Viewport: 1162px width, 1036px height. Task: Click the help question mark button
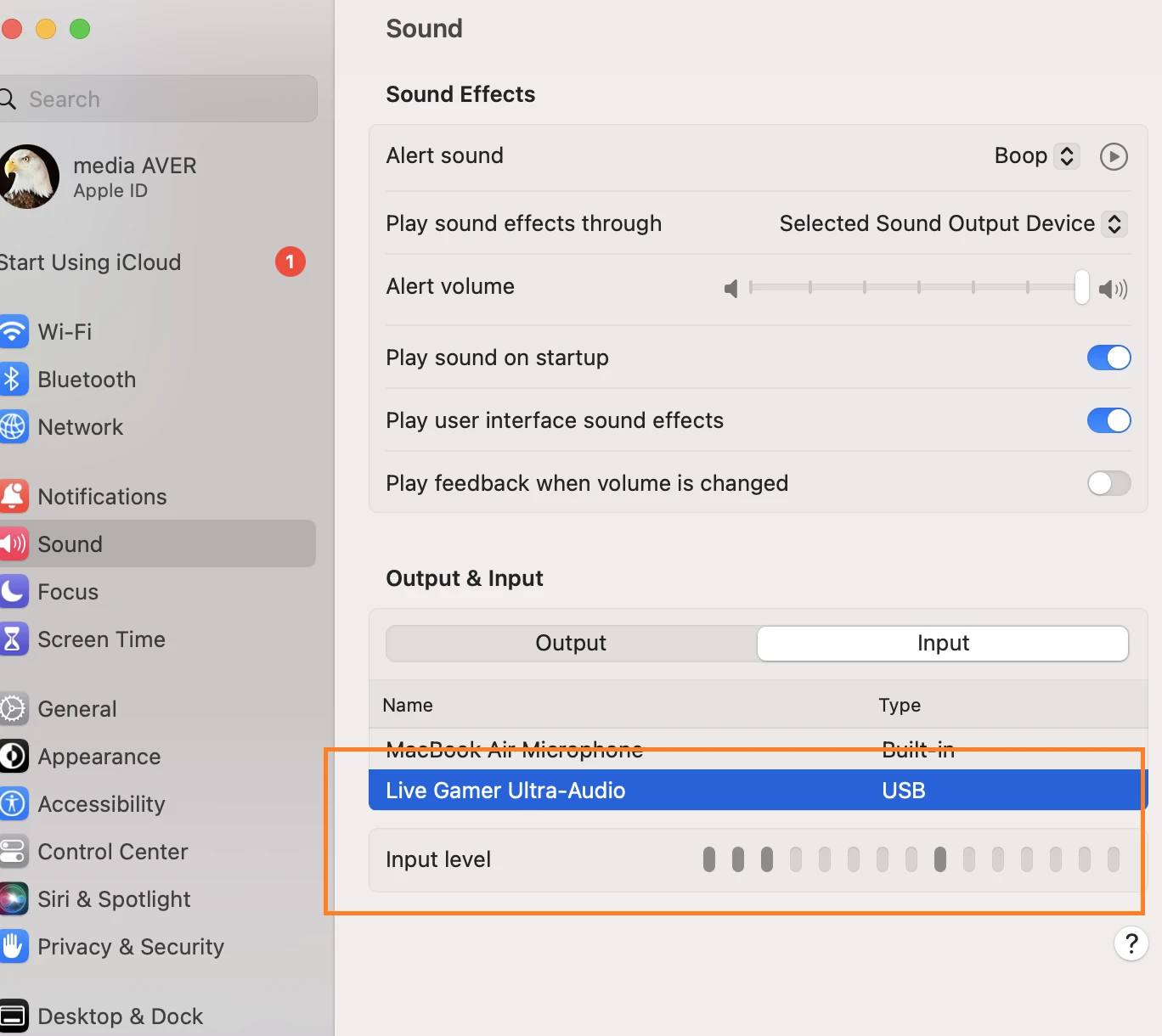[x=1131, y=943]
